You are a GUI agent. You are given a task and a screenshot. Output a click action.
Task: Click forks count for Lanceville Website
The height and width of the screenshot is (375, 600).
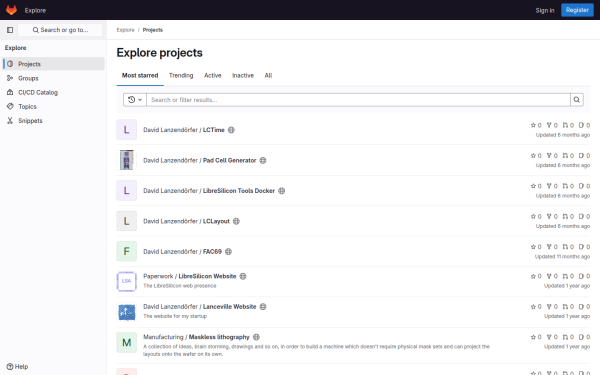pyautogui.click(x=552, y=307)
